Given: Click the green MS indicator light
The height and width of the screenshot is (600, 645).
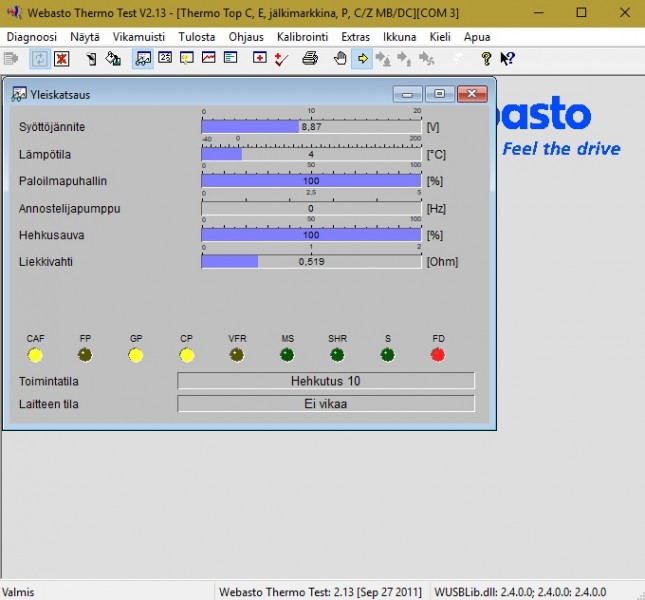Looking at the screenshot, I should click(287, 355).
